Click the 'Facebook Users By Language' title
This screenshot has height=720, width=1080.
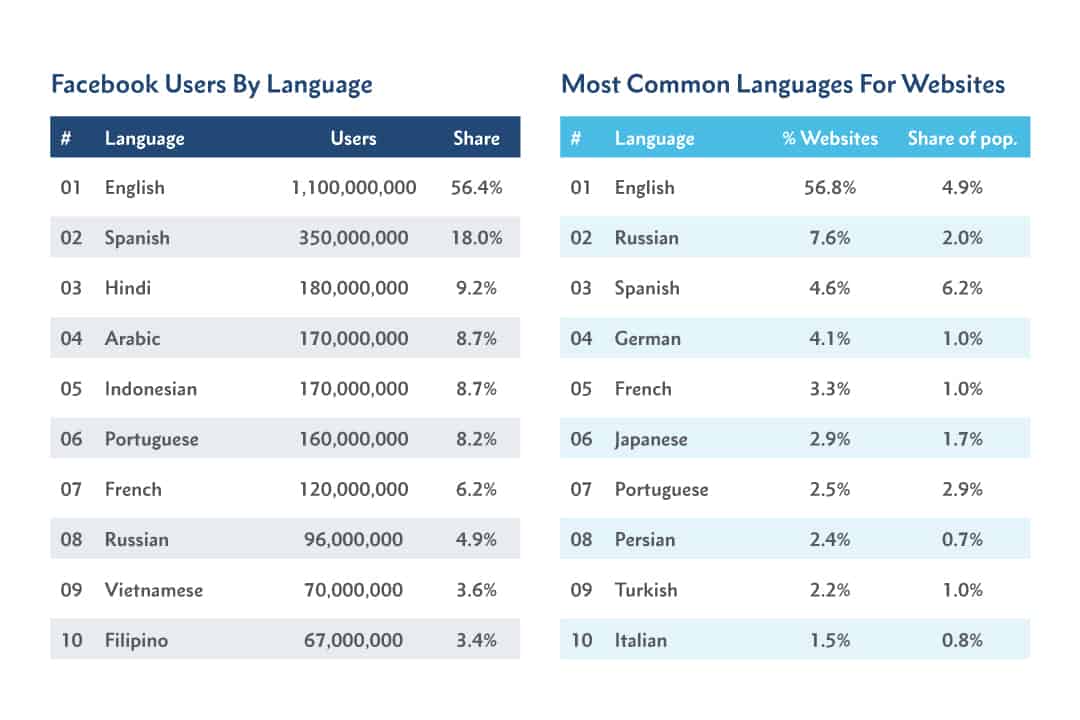tap(212, 84)
